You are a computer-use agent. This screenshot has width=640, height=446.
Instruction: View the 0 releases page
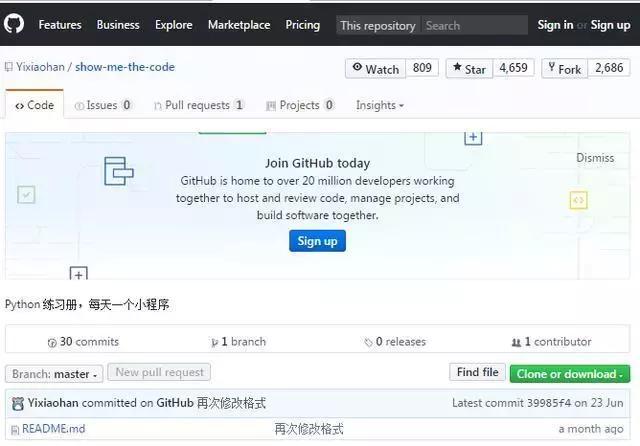(x=395, y=342)
